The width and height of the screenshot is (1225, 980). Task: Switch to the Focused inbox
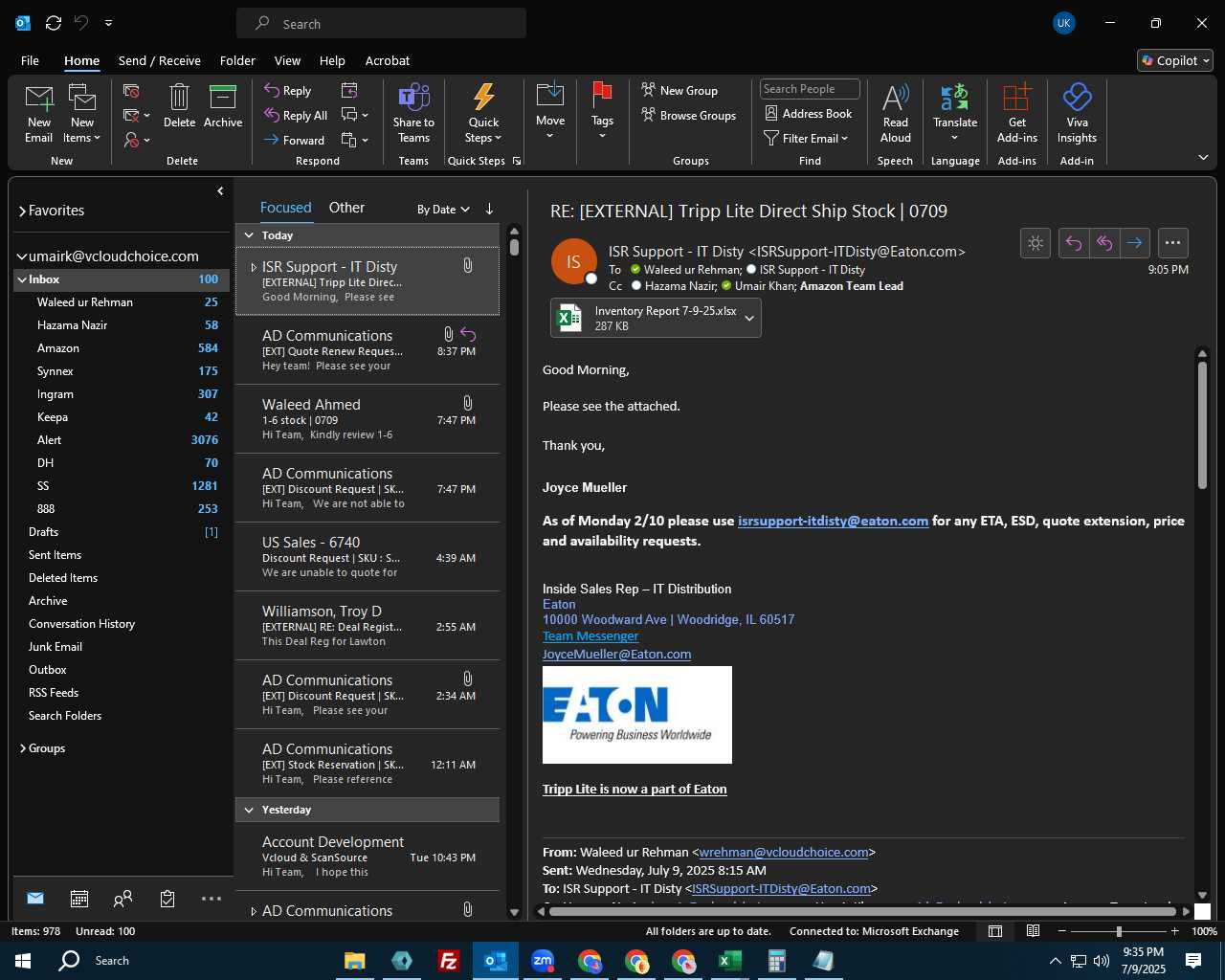(x=285, y=208)
